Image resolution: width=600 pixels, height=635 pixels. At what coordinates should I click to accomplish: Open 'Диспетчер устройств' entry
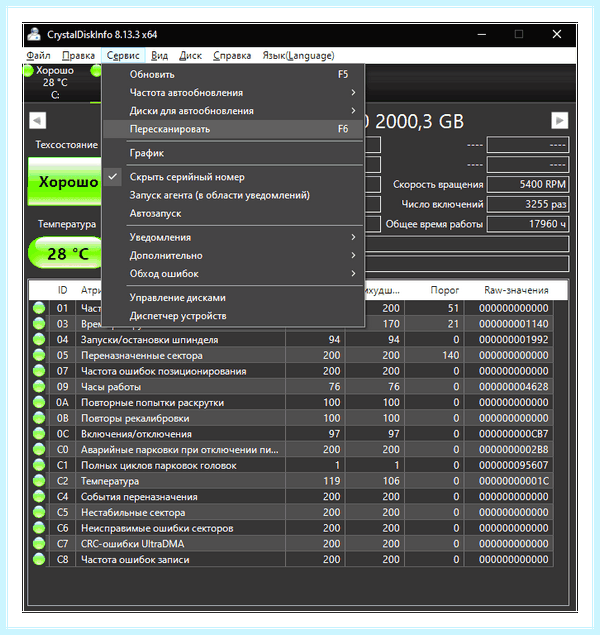point(233,316)
